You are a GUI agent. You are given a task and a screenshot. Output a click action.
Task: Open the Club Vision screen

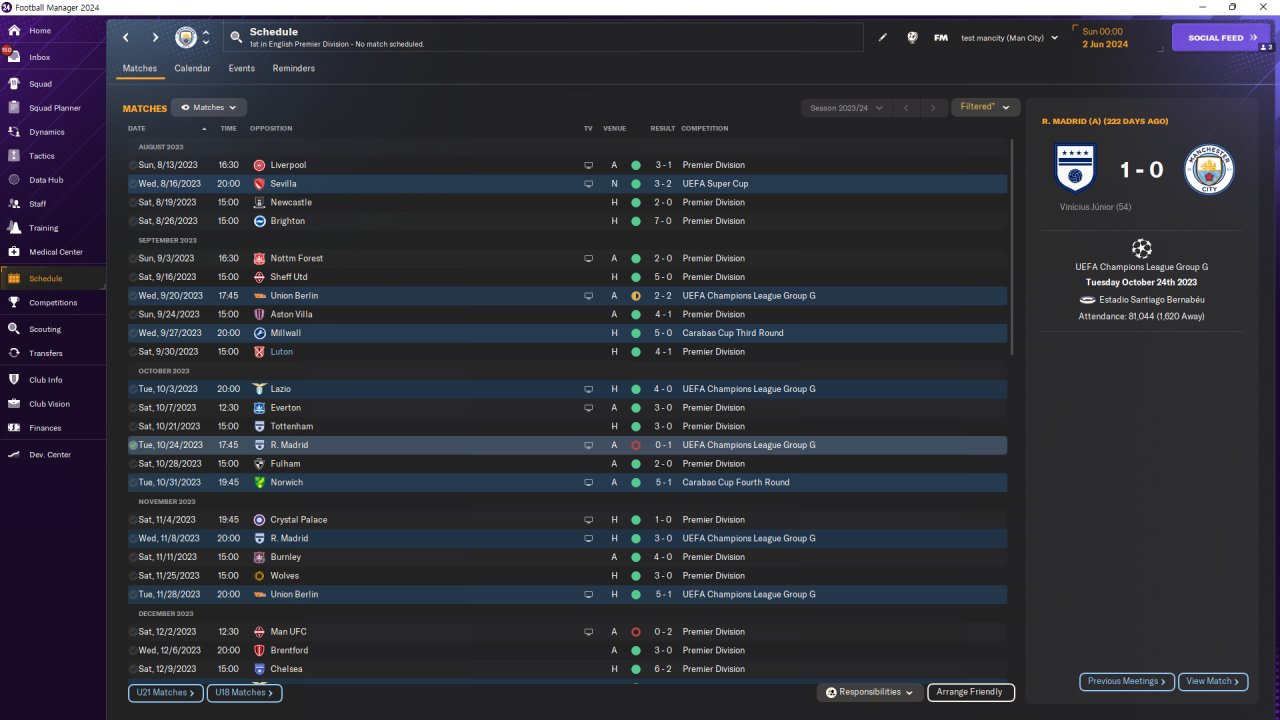(x=49, y=404)
